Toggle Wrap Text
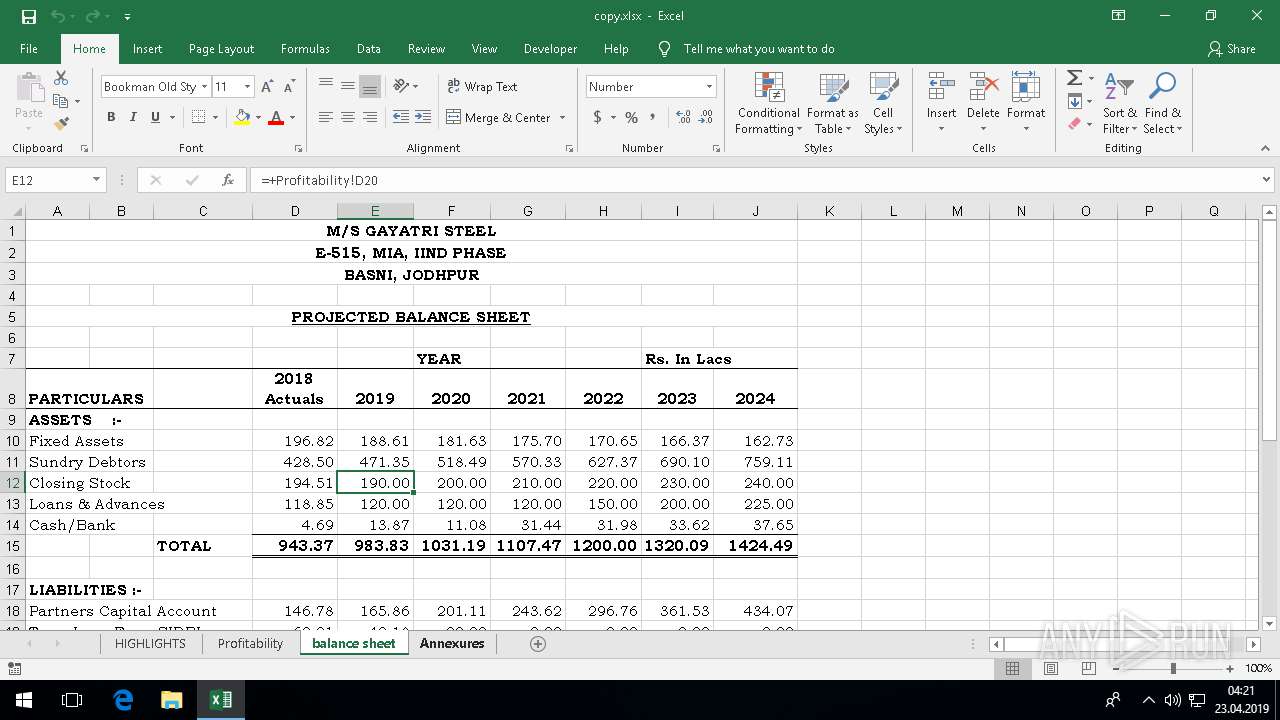The height and width of the screenshot is (720, 1280). tap(482, 87)
